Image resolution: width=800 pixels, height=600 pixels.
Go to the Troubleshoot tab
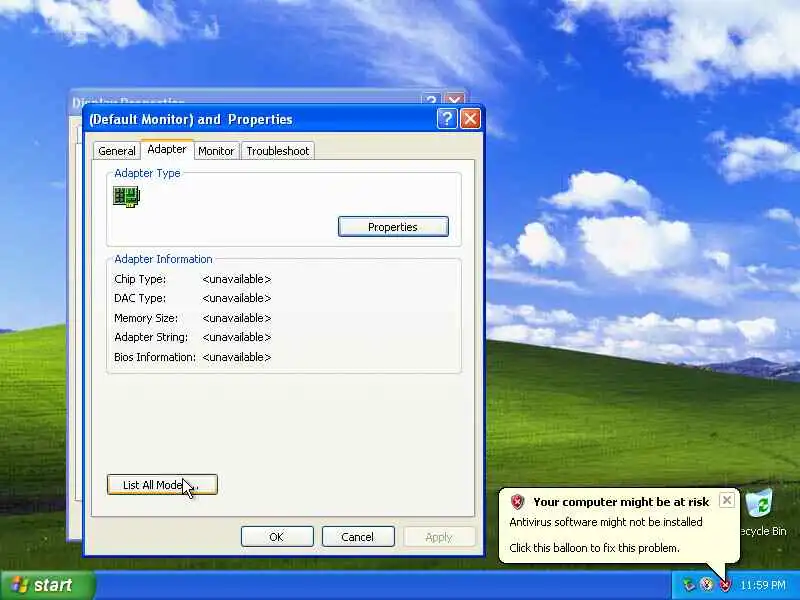(x=278, y=151)
